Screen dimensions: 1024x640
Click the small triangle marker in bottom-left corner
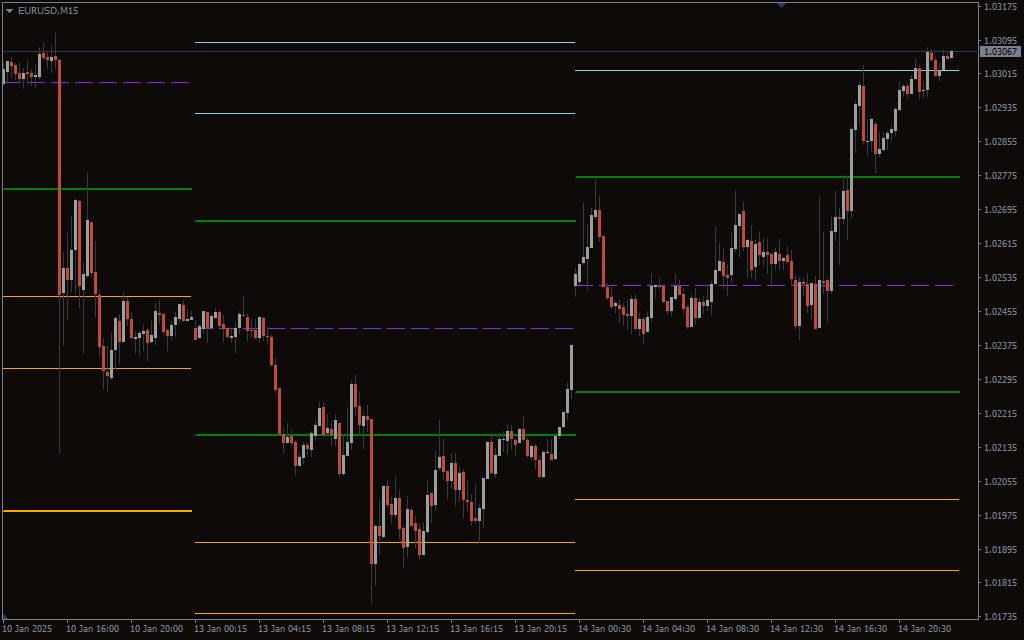tap(5, 615)
